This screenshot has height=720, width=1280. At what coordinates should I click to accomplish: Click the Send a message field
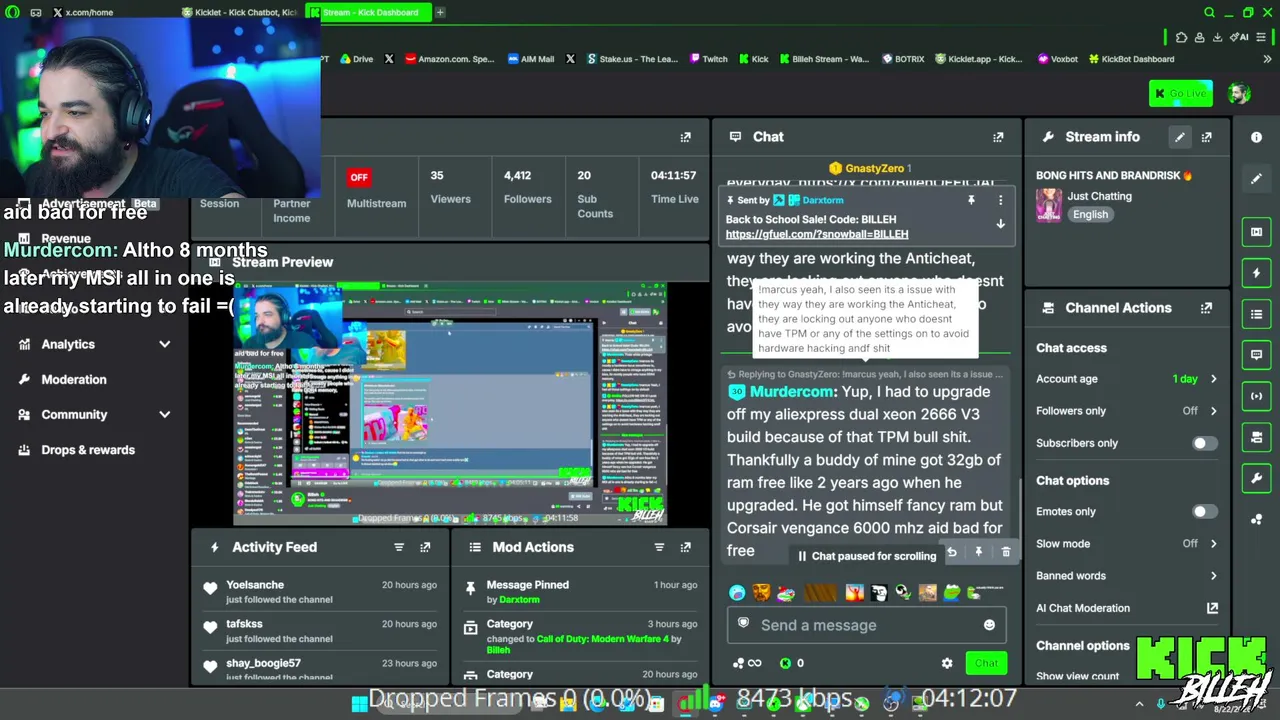[x=865, y=625]
